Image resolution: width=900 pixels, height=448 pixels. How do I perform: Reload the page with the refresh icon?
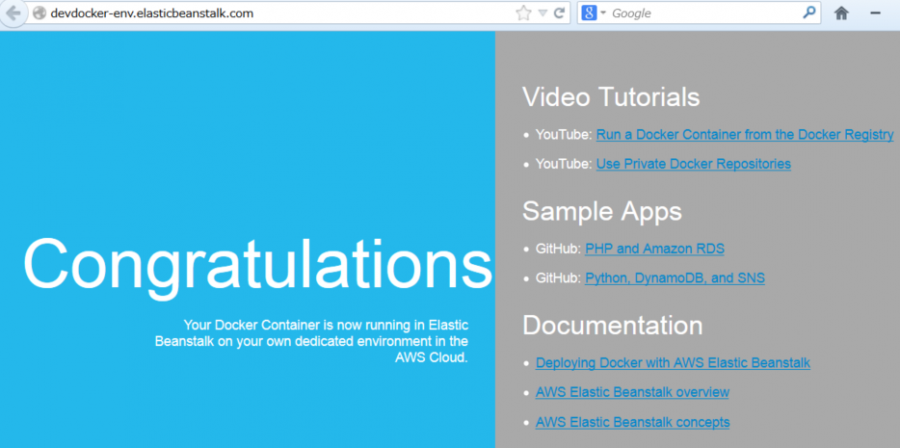[x=559, y=13]
